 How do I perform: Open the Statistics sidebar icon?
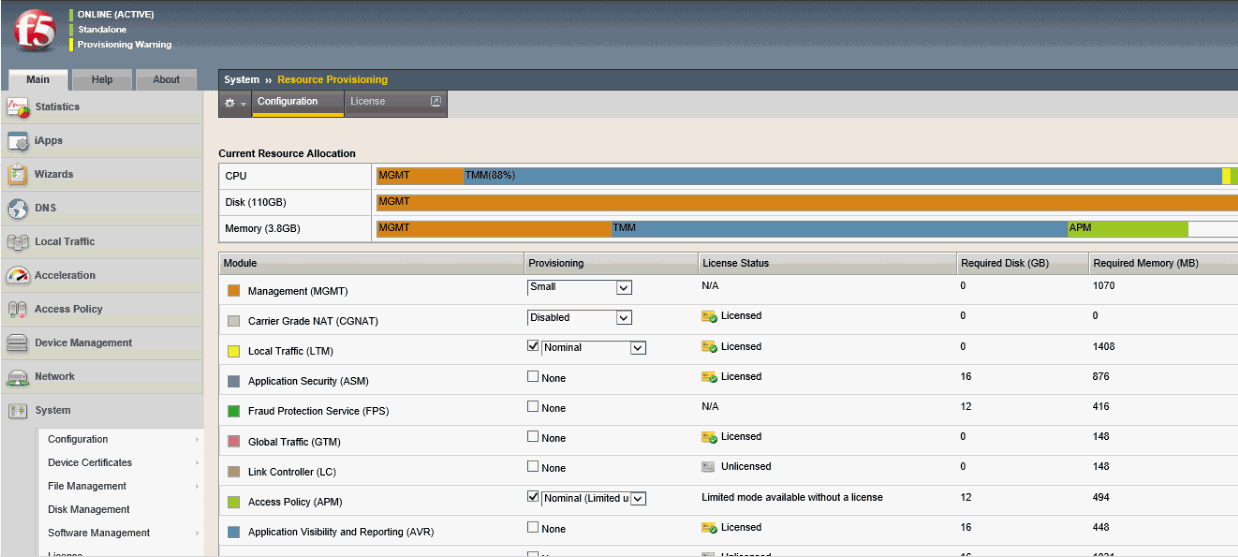18,107
